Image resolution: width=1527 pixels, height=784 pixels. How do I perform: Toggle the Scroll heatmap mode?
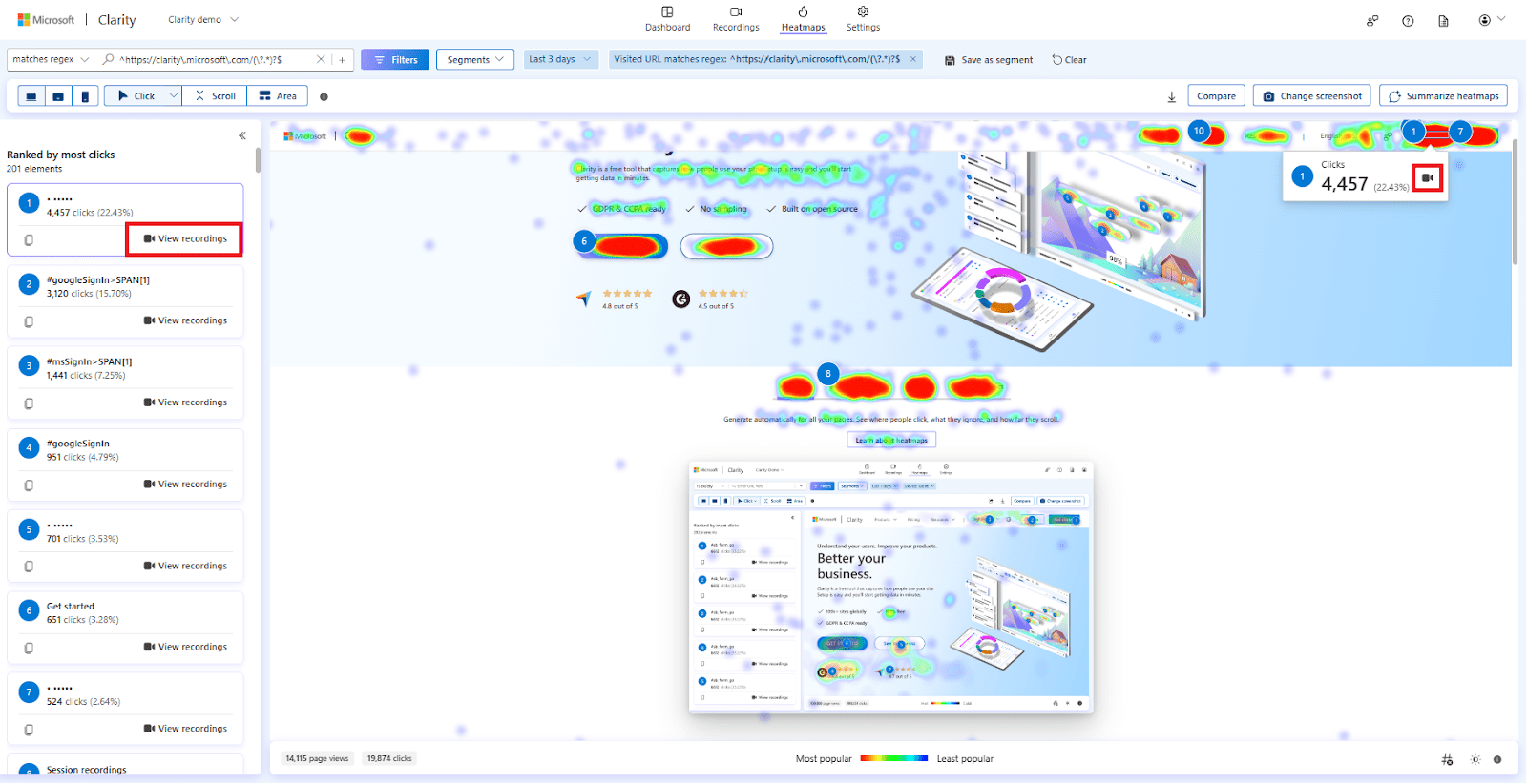pyautogui.click(x=215, y=96)
